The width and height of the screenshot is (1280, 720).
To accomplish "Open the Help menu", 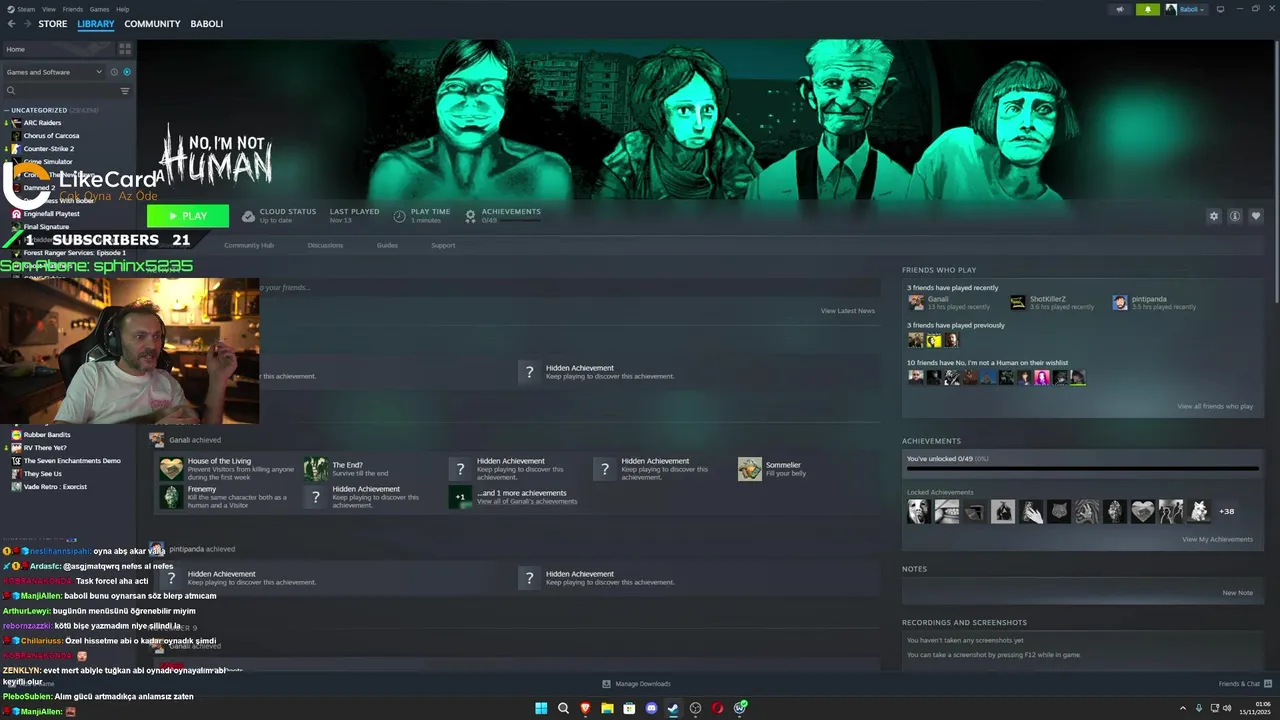I will pos(122,9).
